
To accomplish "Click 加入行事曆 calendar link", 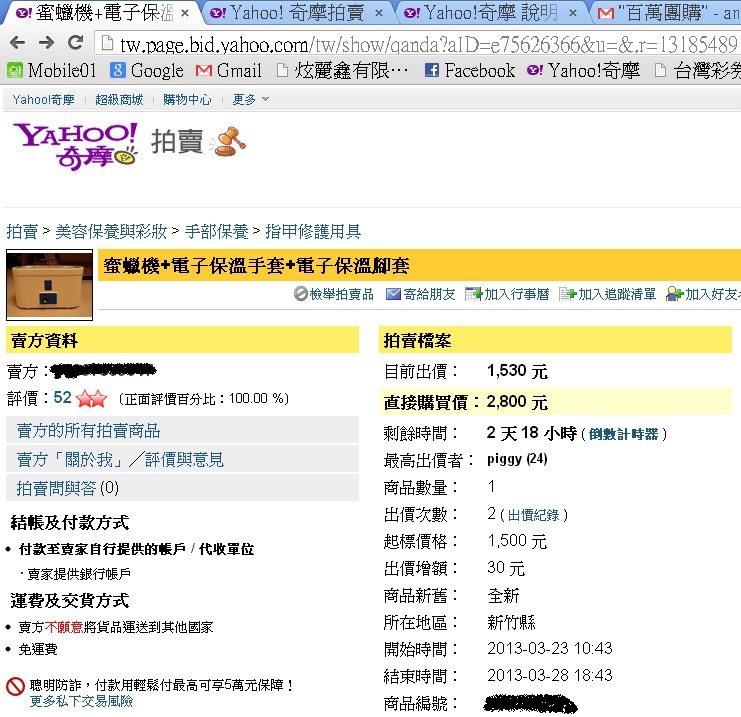I will point(507,294).
